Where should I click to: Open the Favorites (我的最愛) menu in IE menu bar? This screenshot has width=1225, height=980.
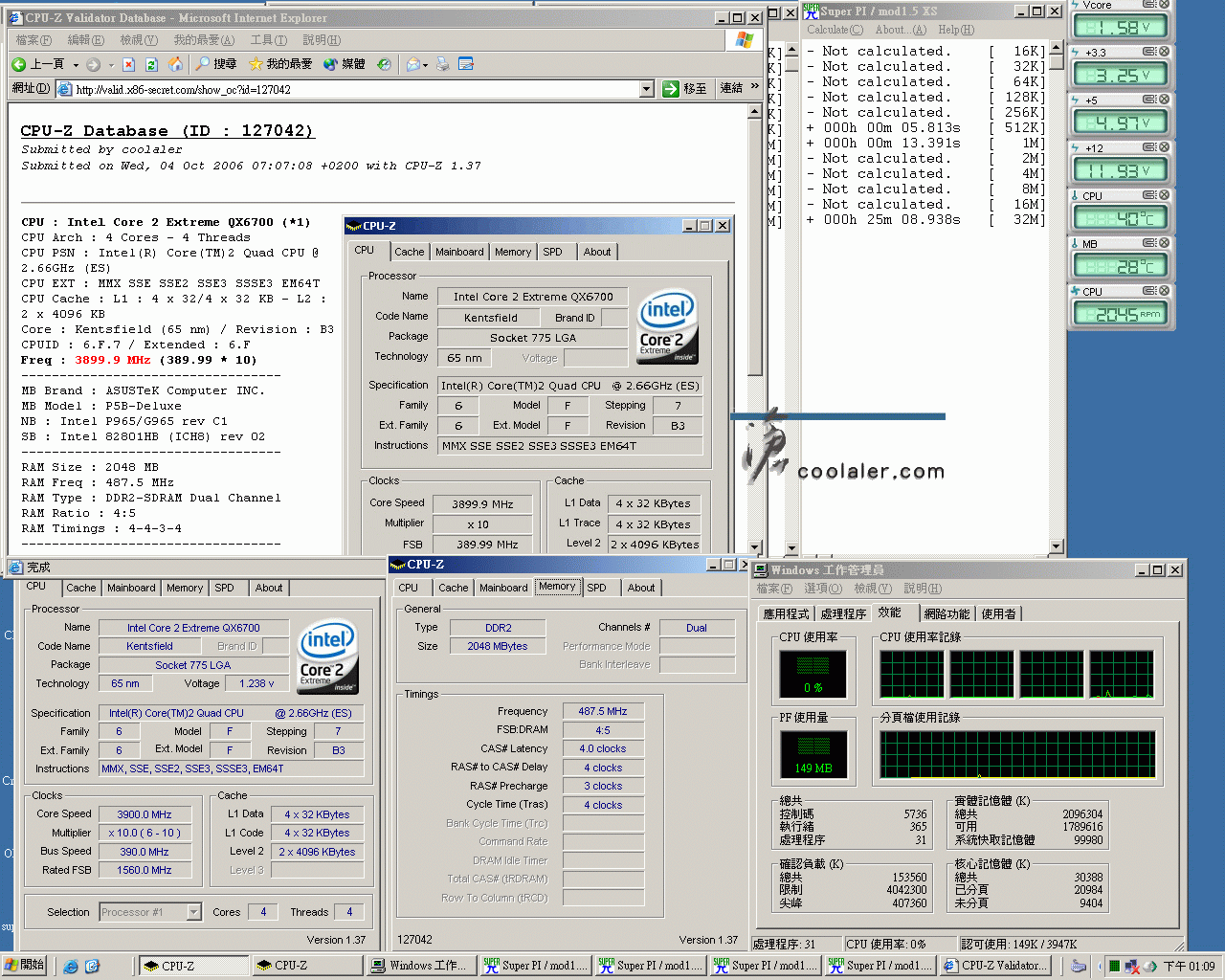[203, 40]
